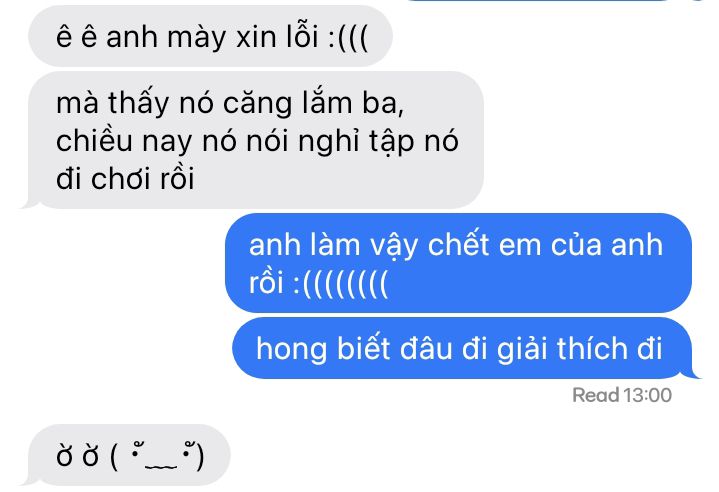Click the '13:00' timestamp

pyautogui.click(x=647, y=395)
